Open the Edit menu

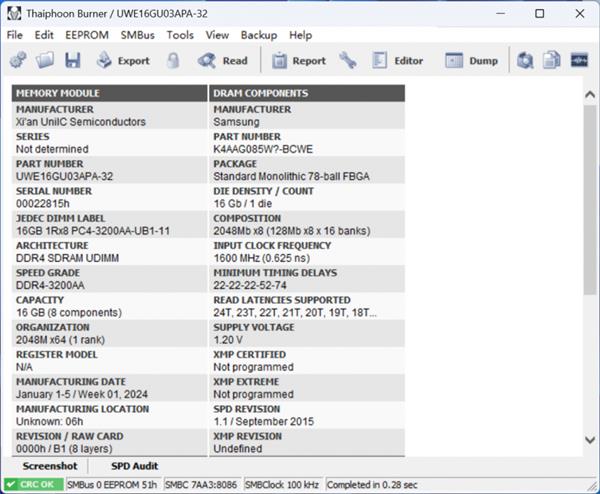pyautogui.click(x=44, y=35)
